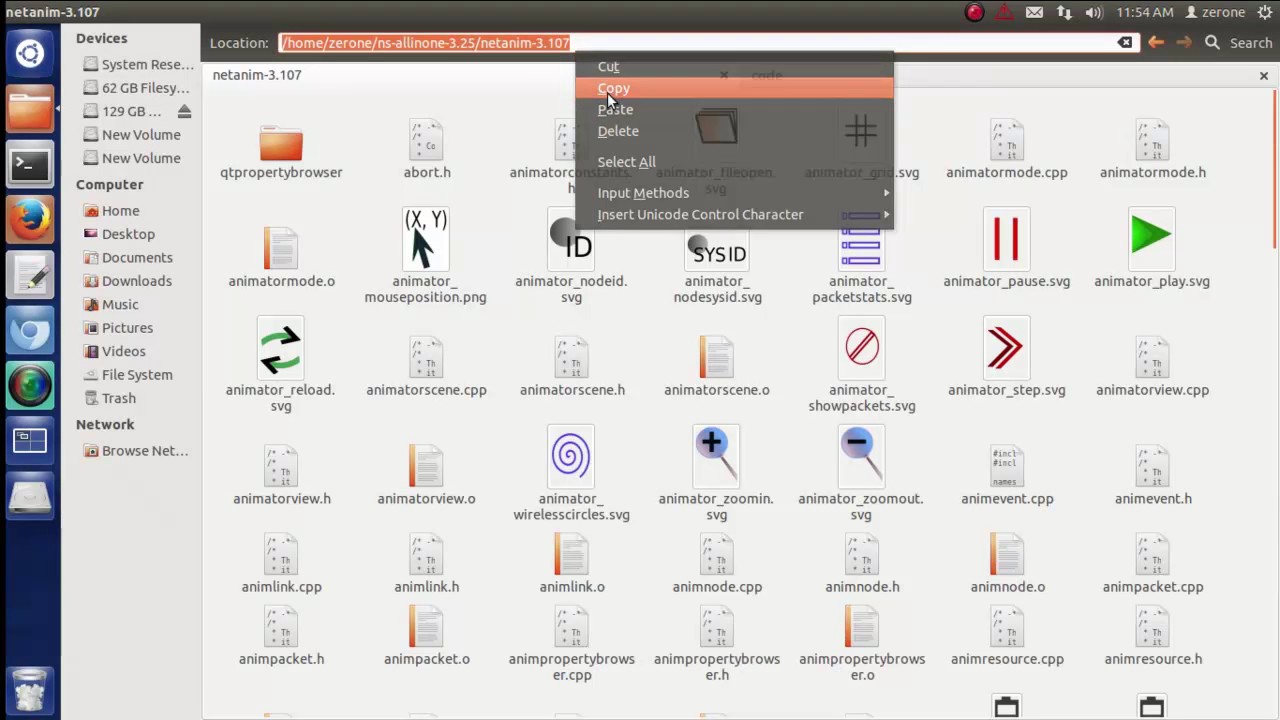Open the zerone user menu

1215,12
